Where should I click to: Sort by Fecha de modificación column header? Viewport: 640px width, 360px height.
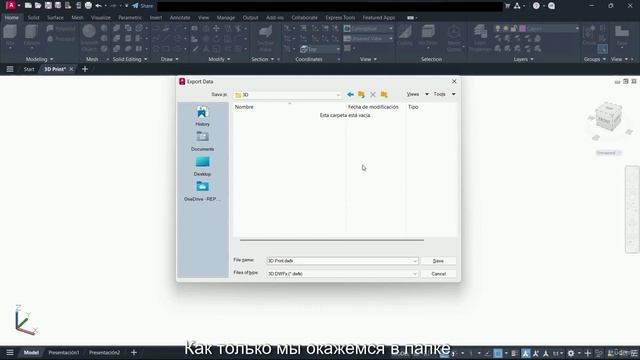[373, 107]
